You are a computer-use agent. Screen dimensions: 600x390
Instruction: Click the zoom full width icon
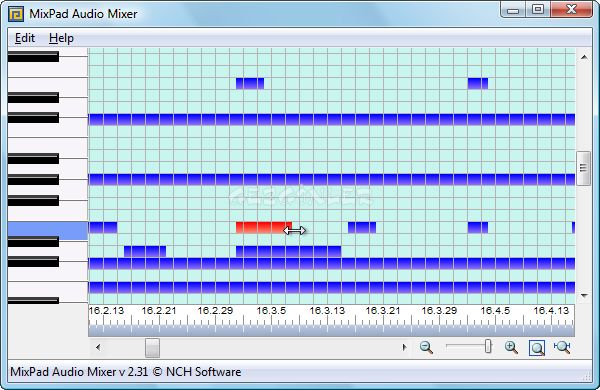pos(562,347)
